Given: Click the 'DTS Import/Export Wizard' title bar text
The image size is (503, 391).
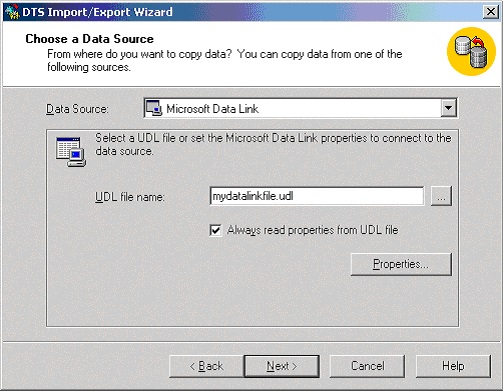Looking at the screenshot, I should (x=97, y=12).
